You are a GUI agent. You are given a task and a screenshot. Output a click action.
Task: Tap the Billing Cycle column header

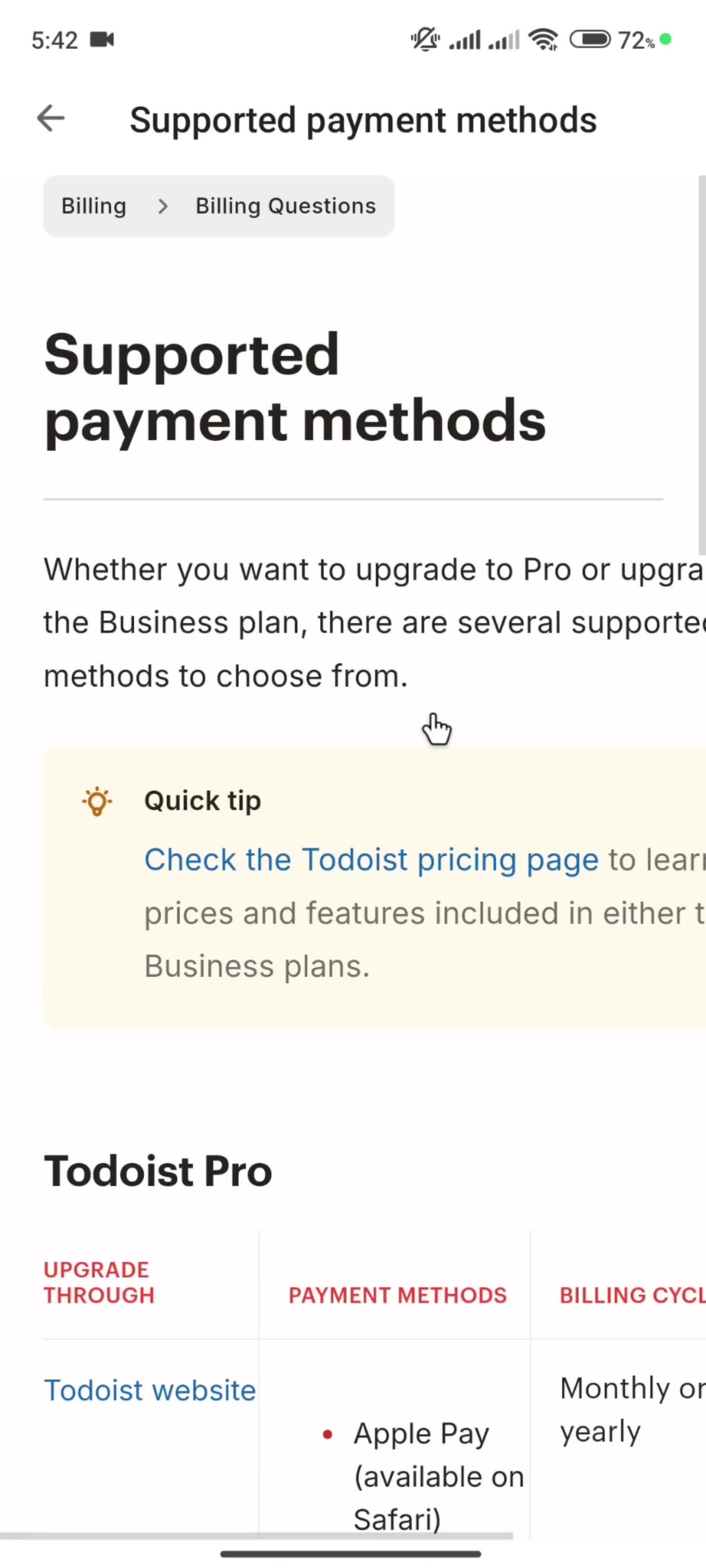pyautogui.click(x=632, y=1295)
